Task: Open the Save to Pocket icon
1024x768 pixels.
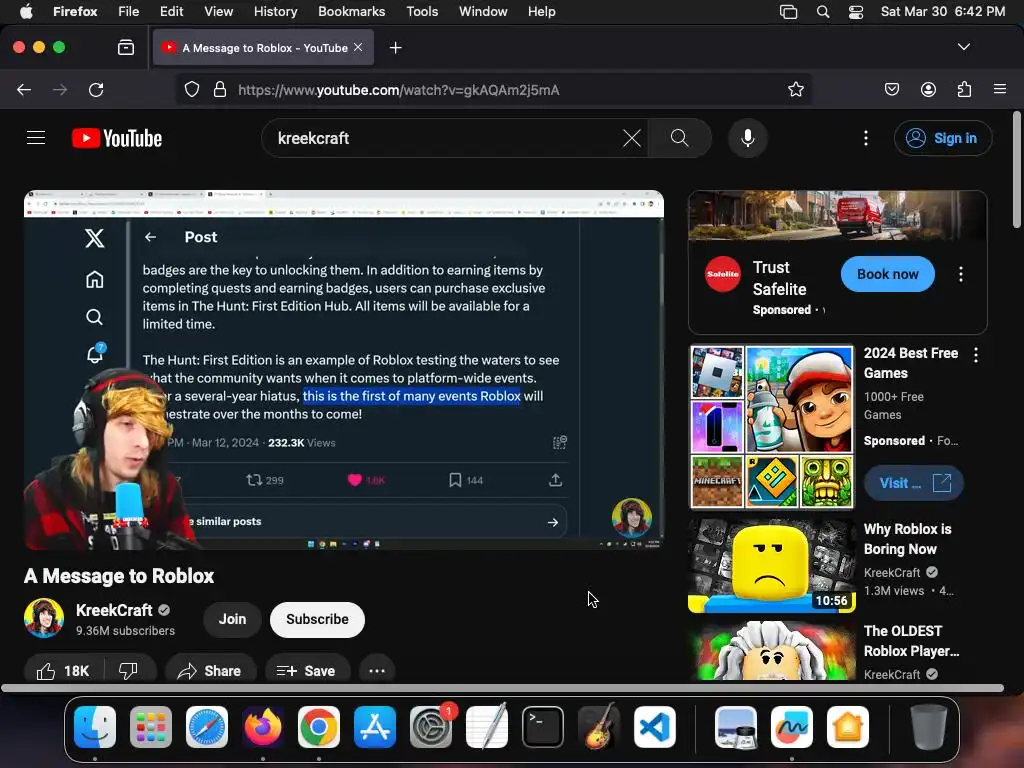Action: 892,89
